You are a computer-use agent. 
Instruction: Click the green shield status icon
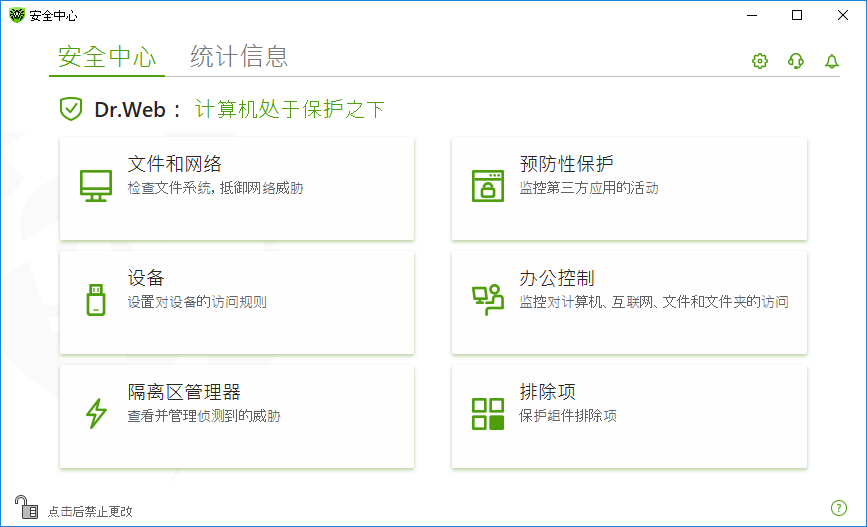point(71,109)
